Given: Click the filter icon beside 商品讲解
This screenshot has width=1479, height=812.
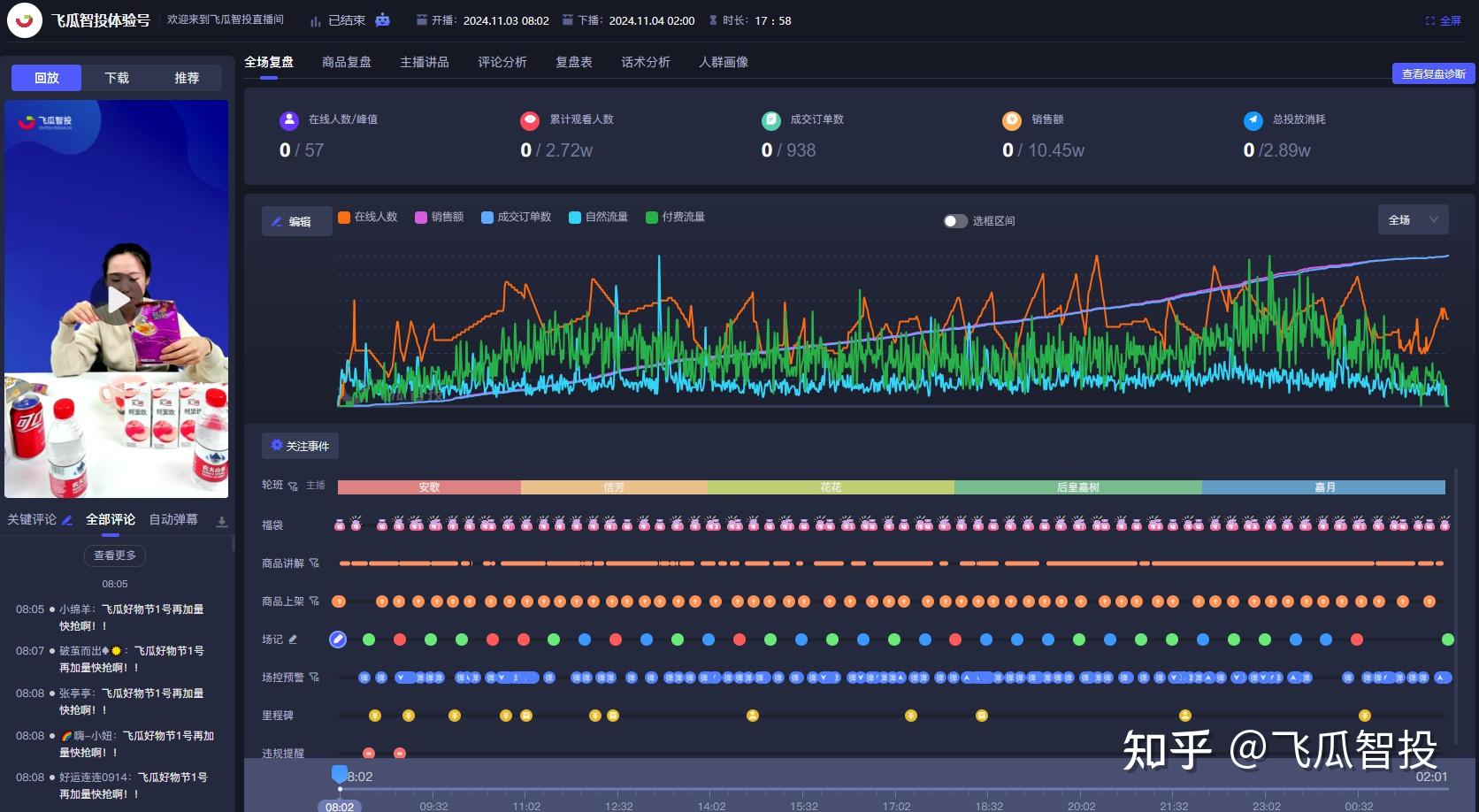Looking at the screenshot, I should click(314, 563).
